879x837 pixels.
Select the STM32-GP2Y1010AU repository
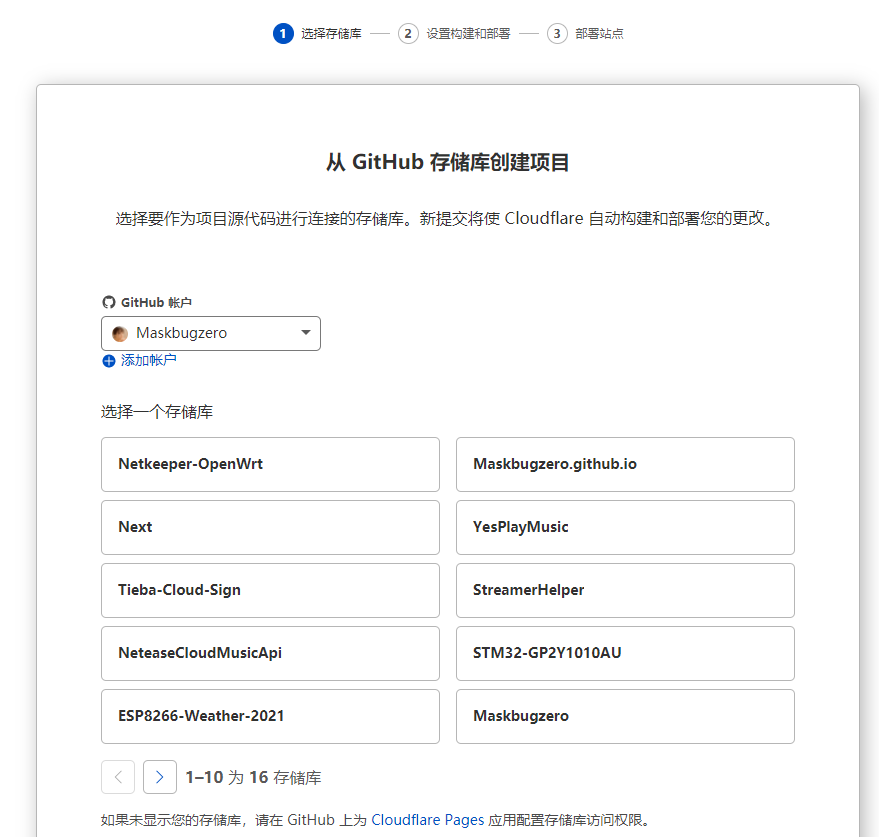pyautogui.click(x=625, y=653)
